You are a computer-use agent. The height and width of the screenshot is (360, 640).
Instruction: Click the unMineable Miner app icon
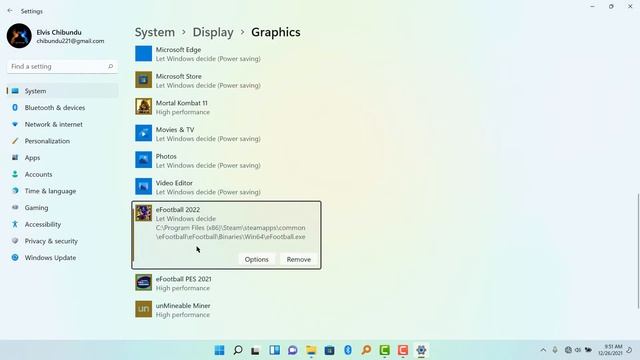click(144, 309)
